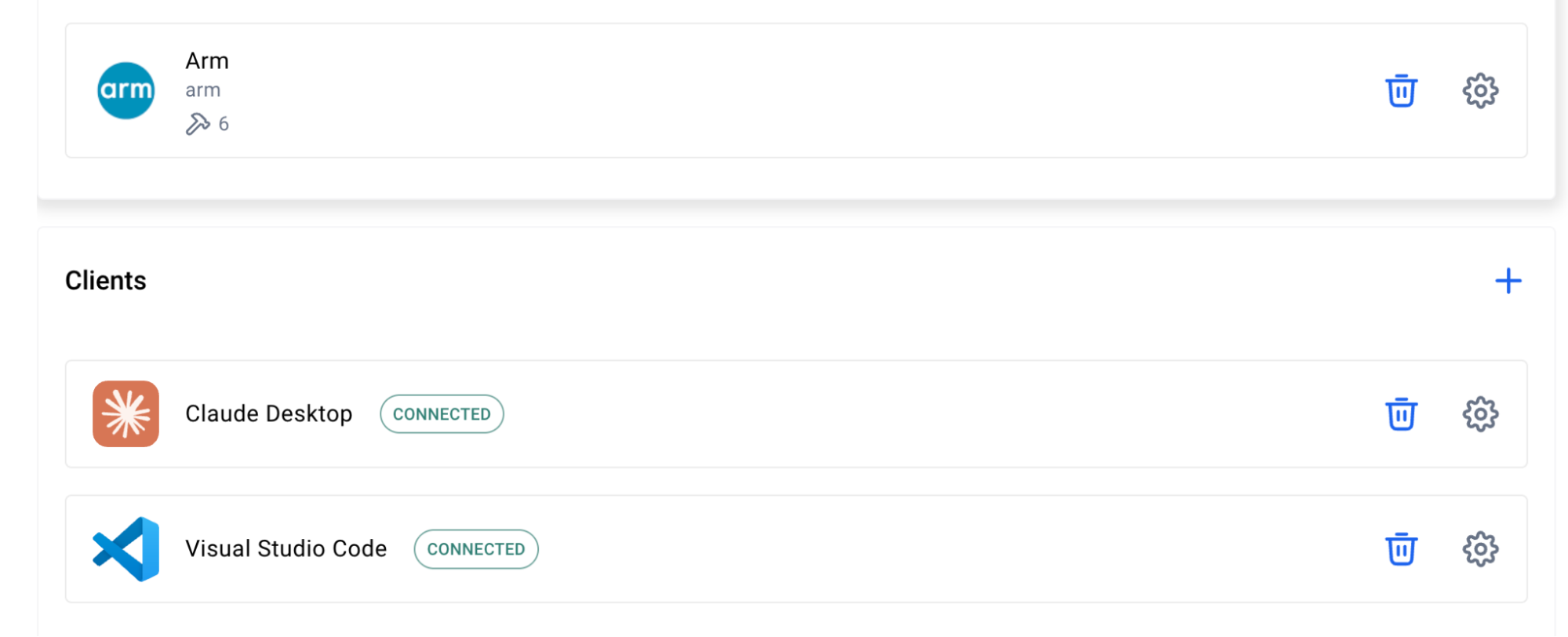Delete the Arm server entry
Viewport: 1568px width, 637px height.
tap(1401, 91)
